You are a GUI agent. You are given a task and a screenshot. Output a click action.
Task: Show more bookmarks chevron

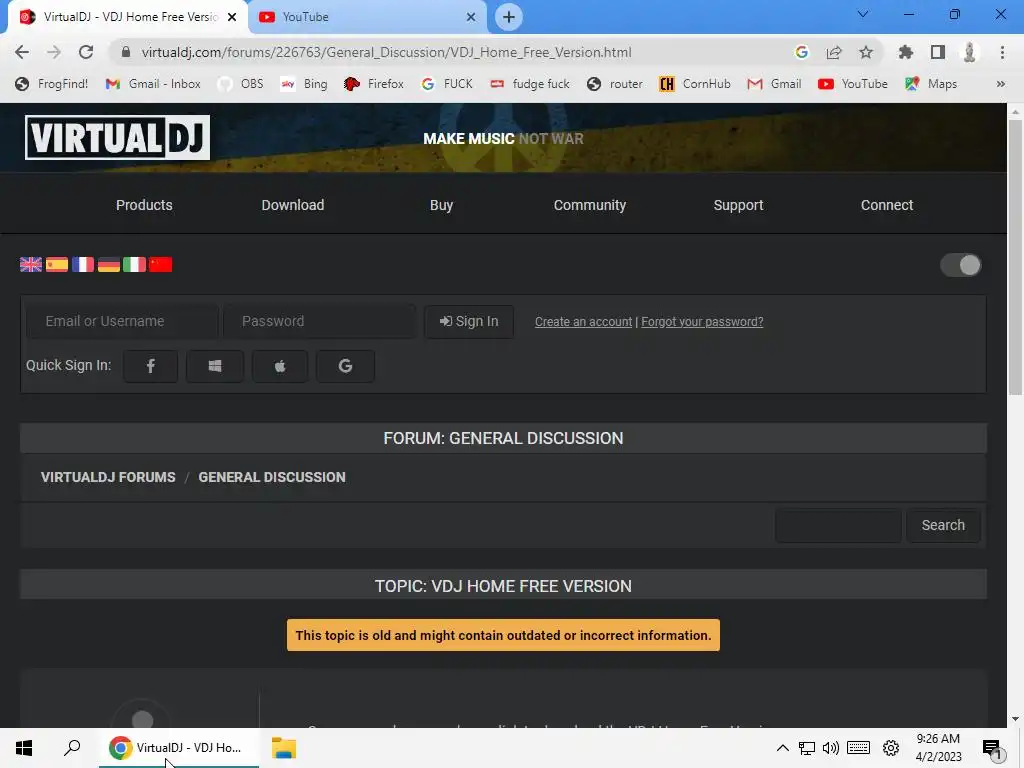pyautogui.click(x=1000, y=84)
